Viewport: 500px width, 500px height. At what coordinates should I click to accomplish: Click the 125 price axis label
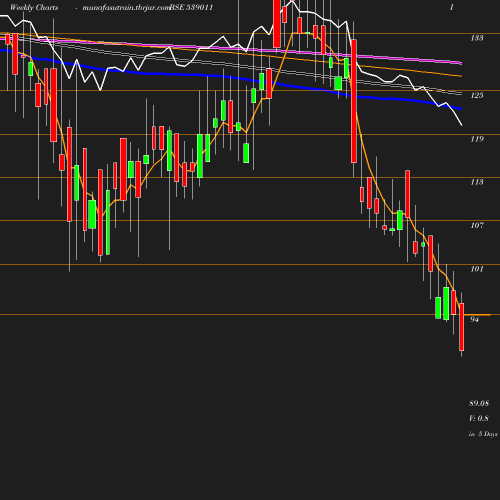point(477,96)
